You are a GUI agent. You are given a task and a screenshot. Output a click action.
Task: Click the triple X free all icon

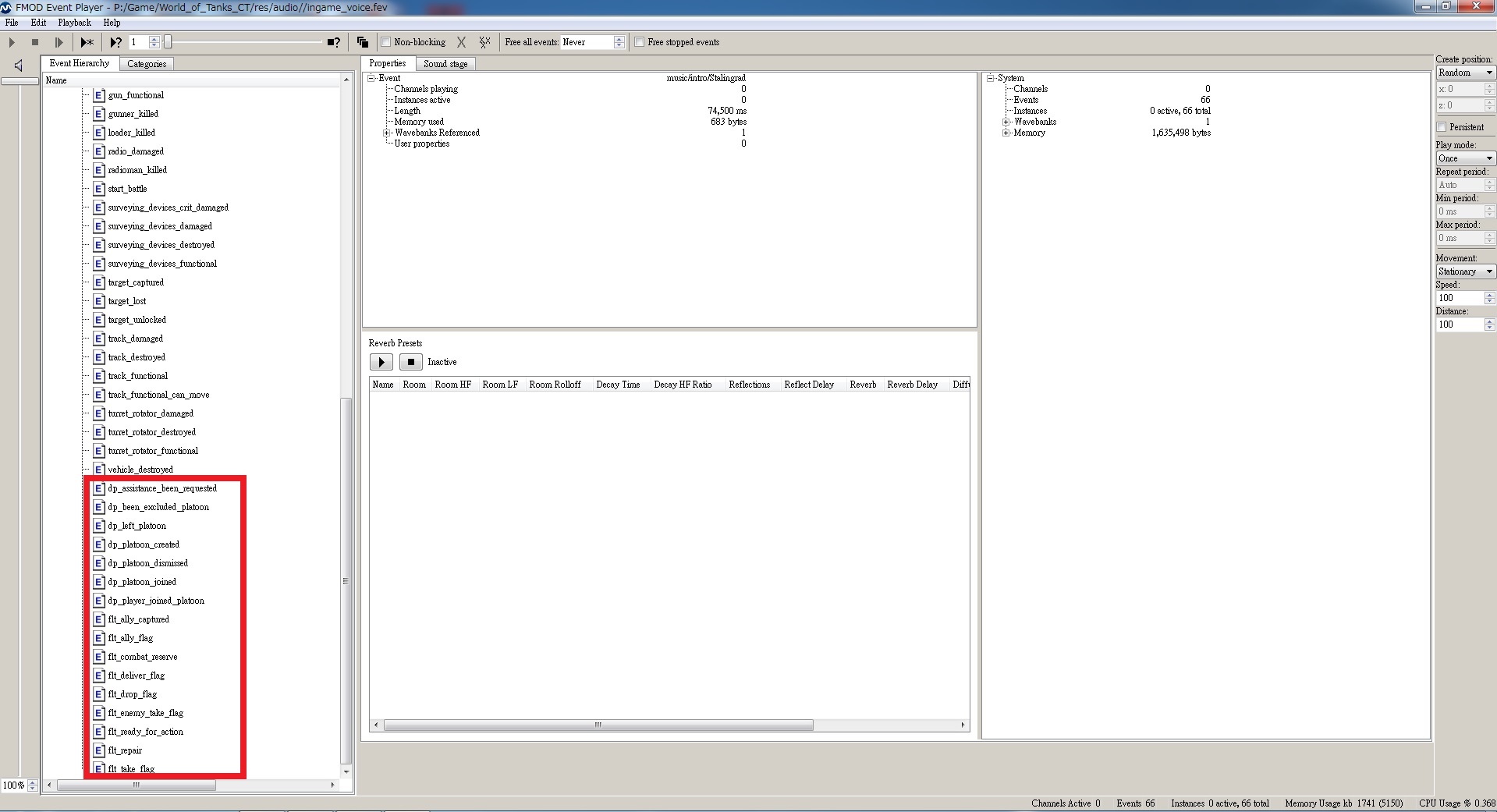[484, 42]
